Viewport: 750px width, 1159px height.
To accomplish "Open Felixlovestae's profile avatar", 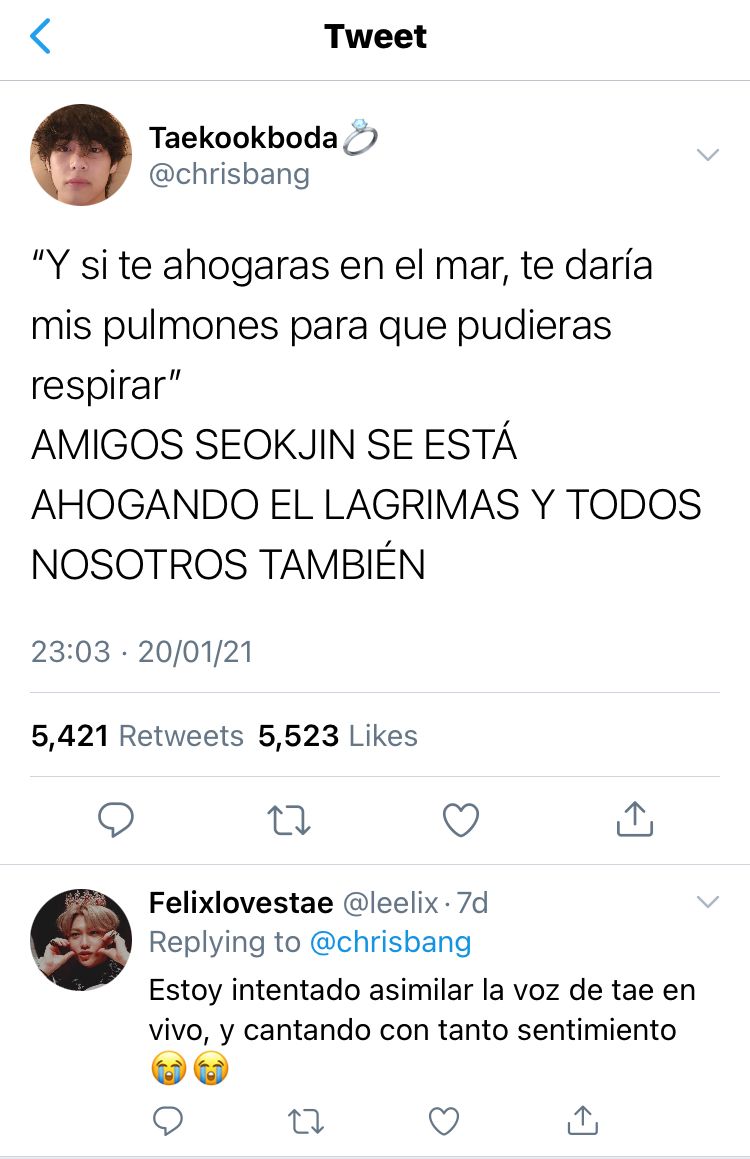I will click(81, 939).
